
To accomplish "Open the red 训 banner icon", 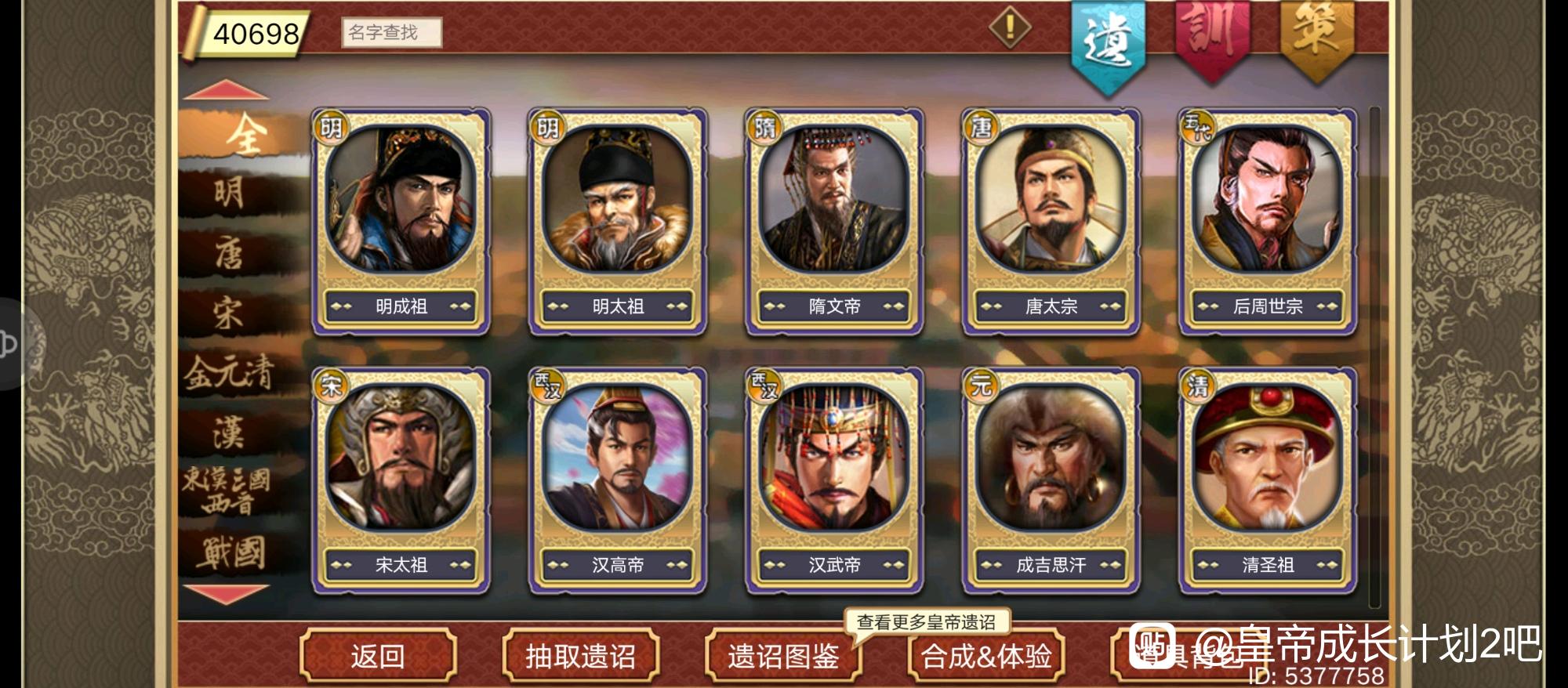I will click(1211, 38).
